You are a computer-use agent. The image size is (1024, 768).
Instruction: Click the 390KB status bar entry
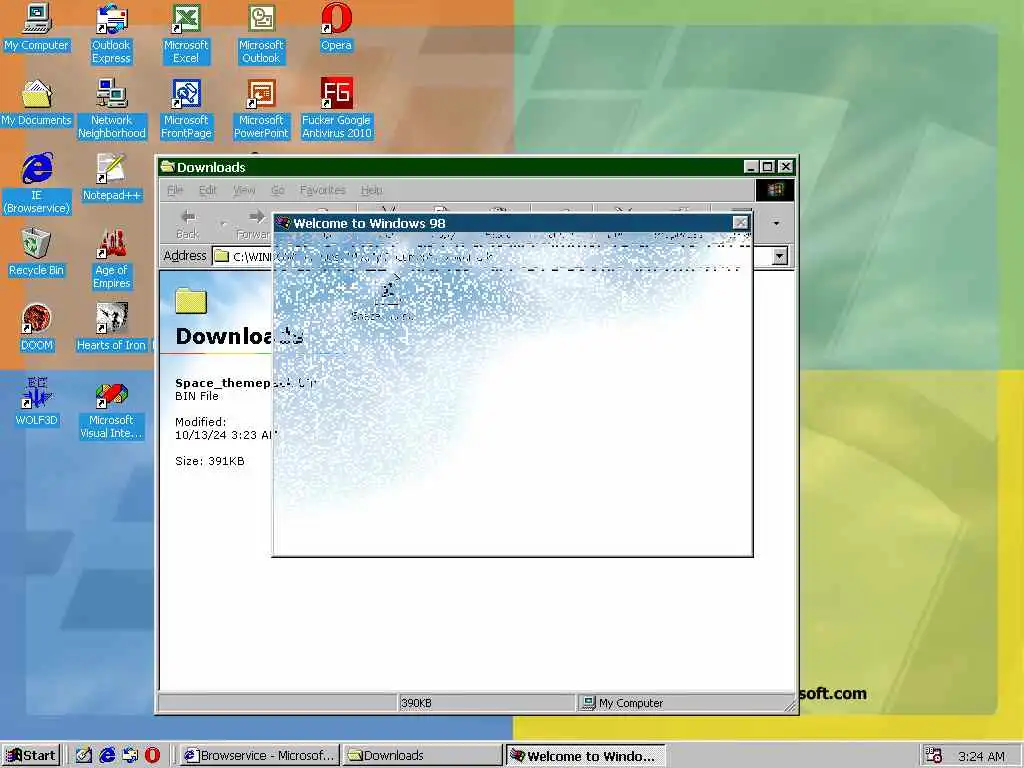486,703
